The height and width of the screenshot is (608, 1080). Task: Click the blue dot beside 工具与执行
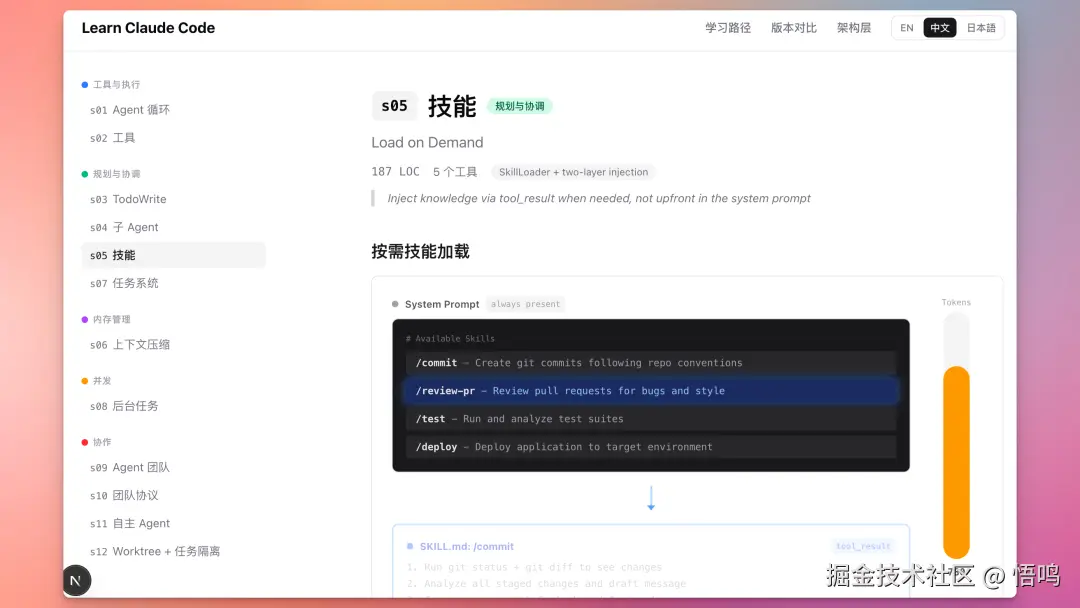[85, 84]
